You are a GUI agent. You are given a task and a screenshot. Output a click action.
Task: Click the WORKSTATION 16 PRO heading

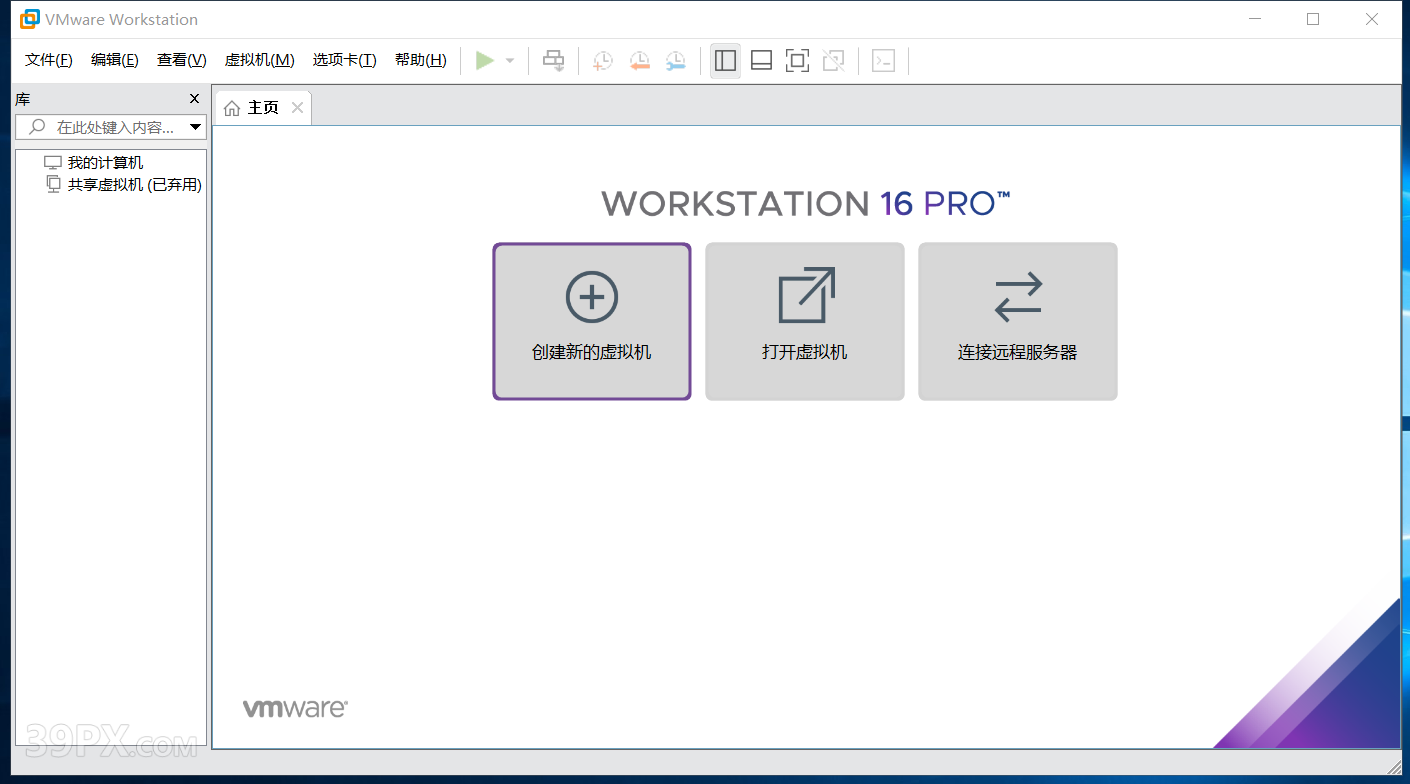806,204
